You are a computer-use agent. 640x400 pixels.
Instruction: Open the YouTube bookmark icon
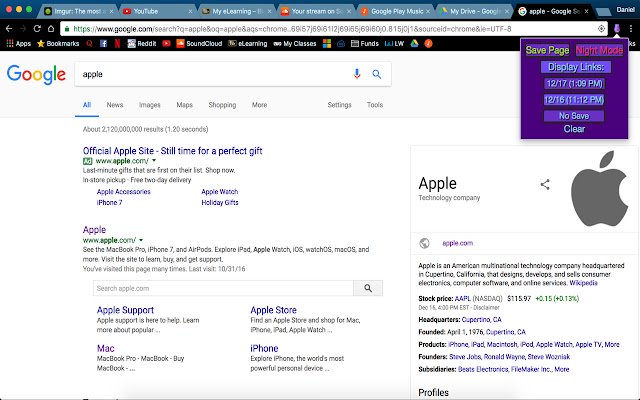click(166, 43)
